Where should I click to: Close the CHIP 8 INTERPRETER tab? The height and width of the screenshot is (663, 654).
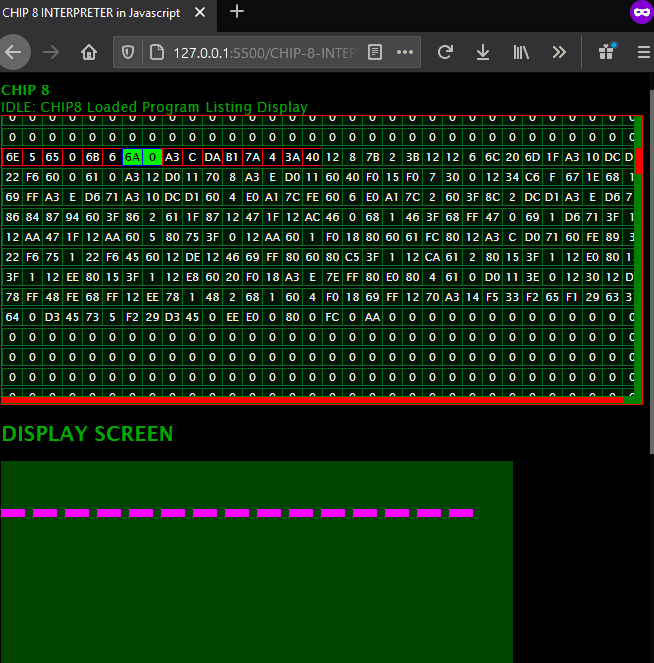click(200, 13)
